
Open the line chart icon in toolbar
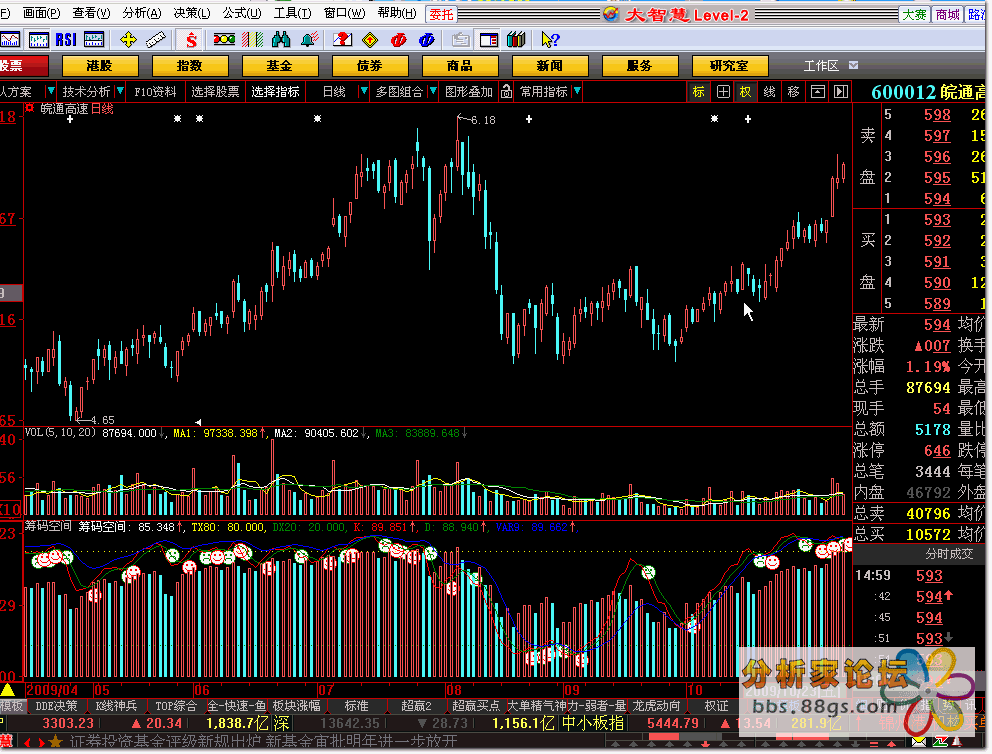10,40
